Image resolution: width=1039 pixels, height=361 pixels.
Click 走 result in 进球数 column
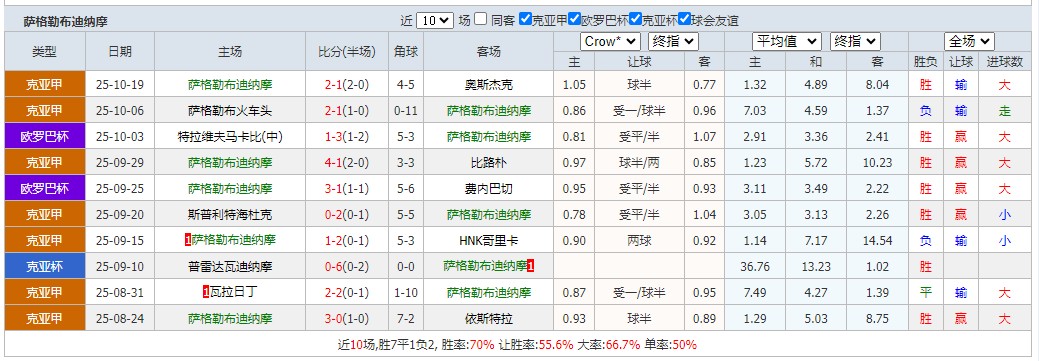1005,111
